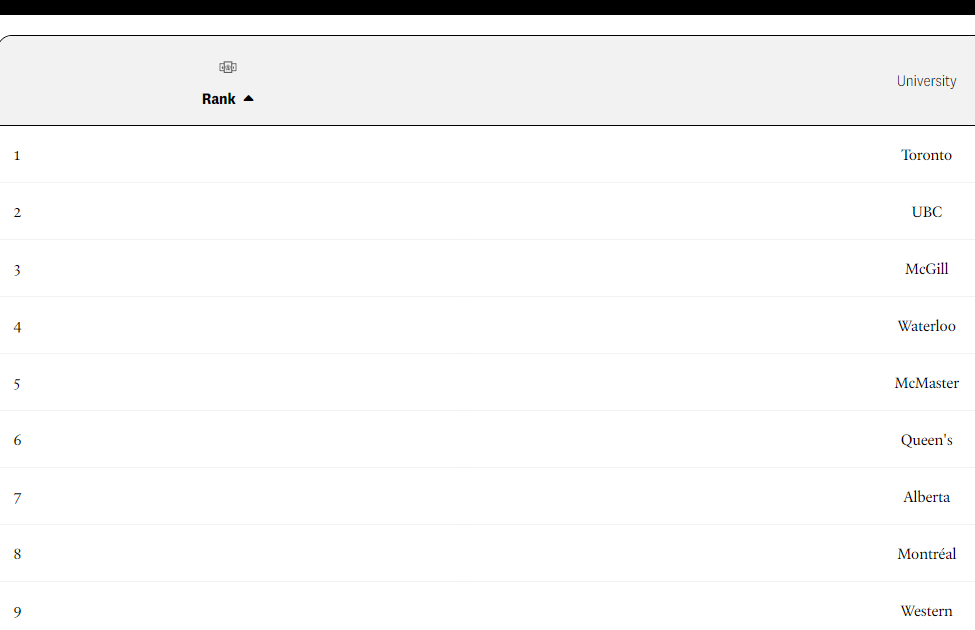975x630 pixels.
Task: Select the UBC university cell
Action: [926, 212]
